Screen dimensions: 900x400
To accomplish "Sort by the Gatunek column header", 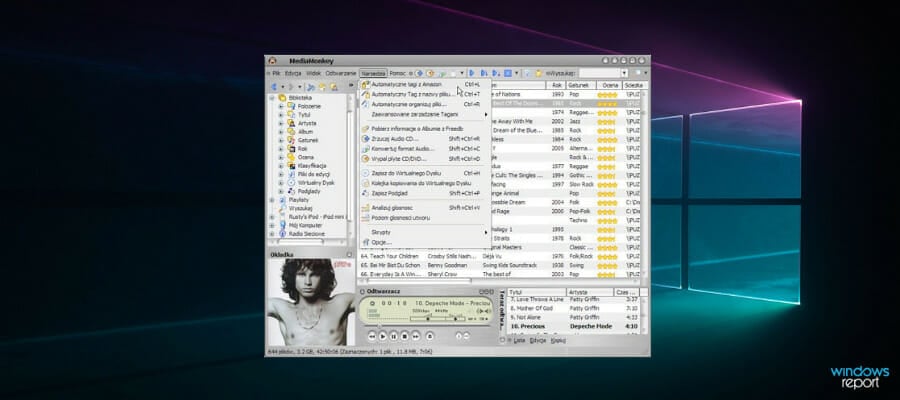I will tap(581, 85).
